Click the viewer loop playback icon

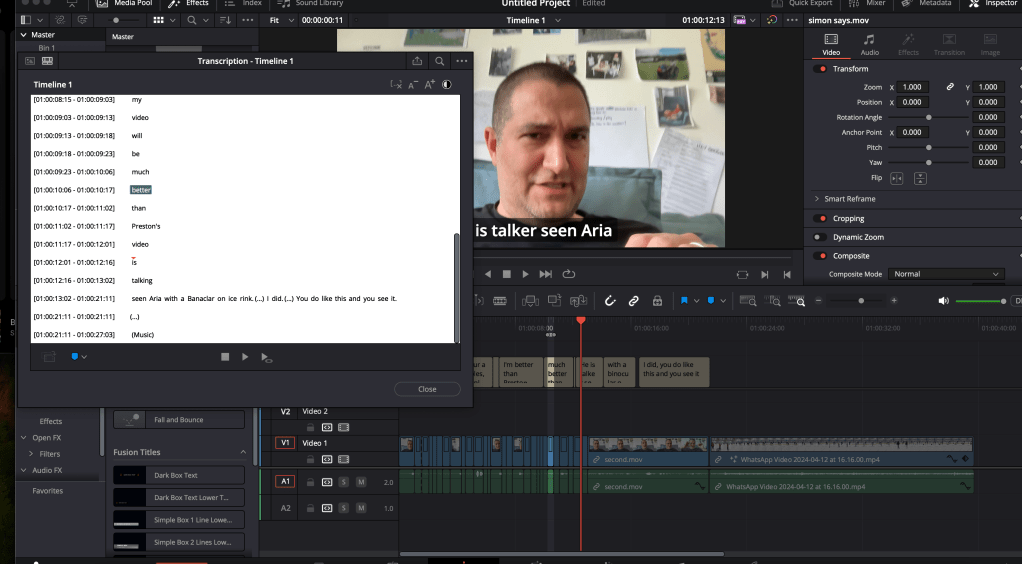click(x=568, y=274)
